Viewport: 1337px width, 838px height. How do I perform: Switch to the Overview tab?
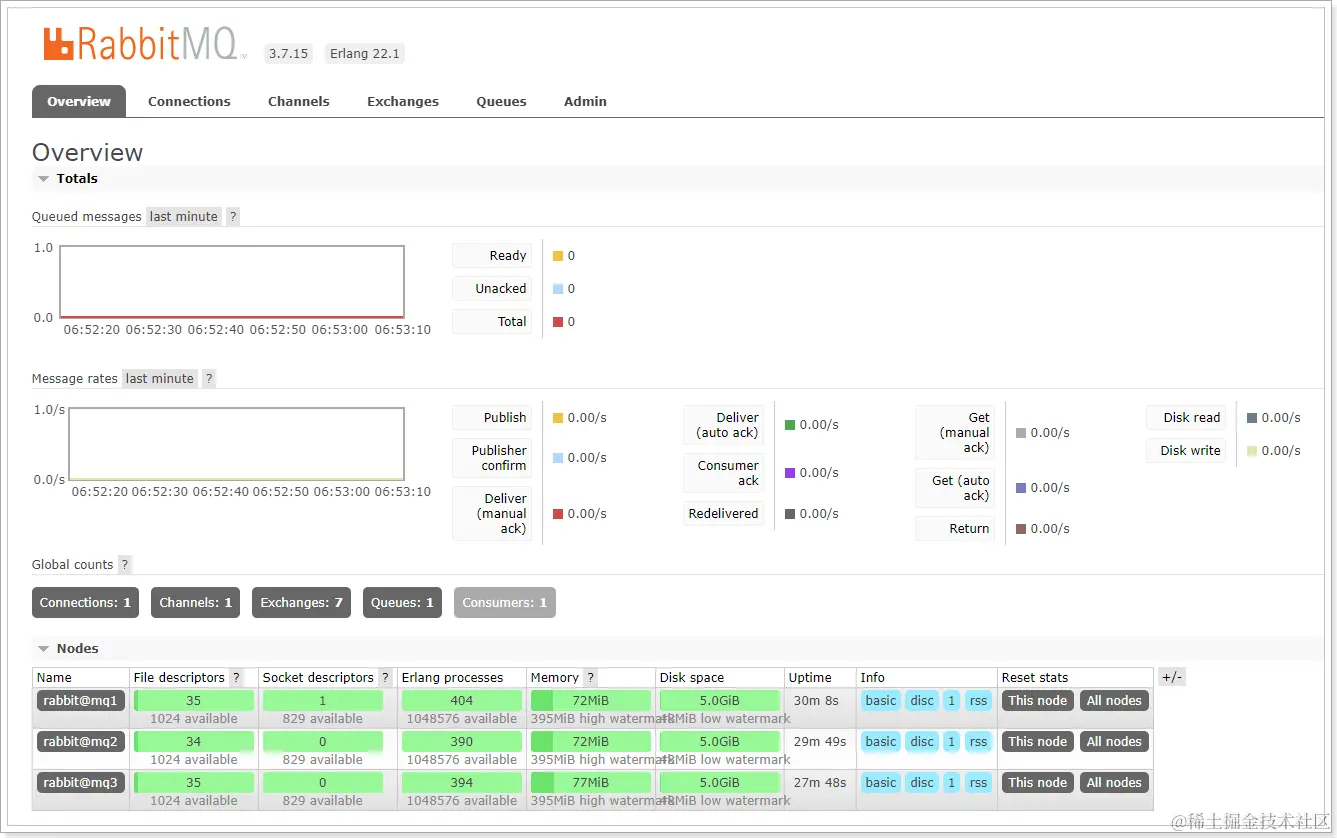79,101
